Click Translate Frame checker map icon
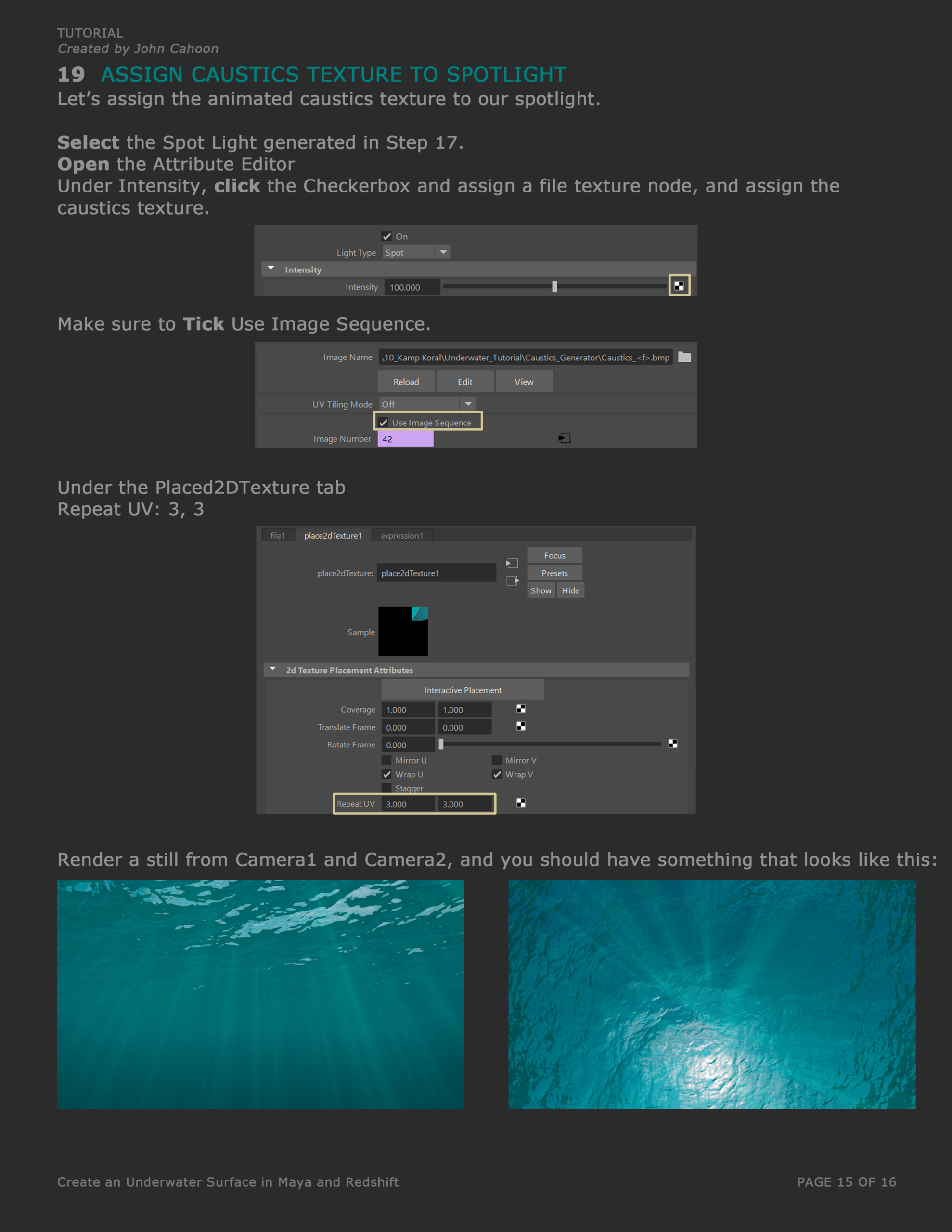This screenshot has height=1232, width=952. pyautogui.click(x=520, y=726)
